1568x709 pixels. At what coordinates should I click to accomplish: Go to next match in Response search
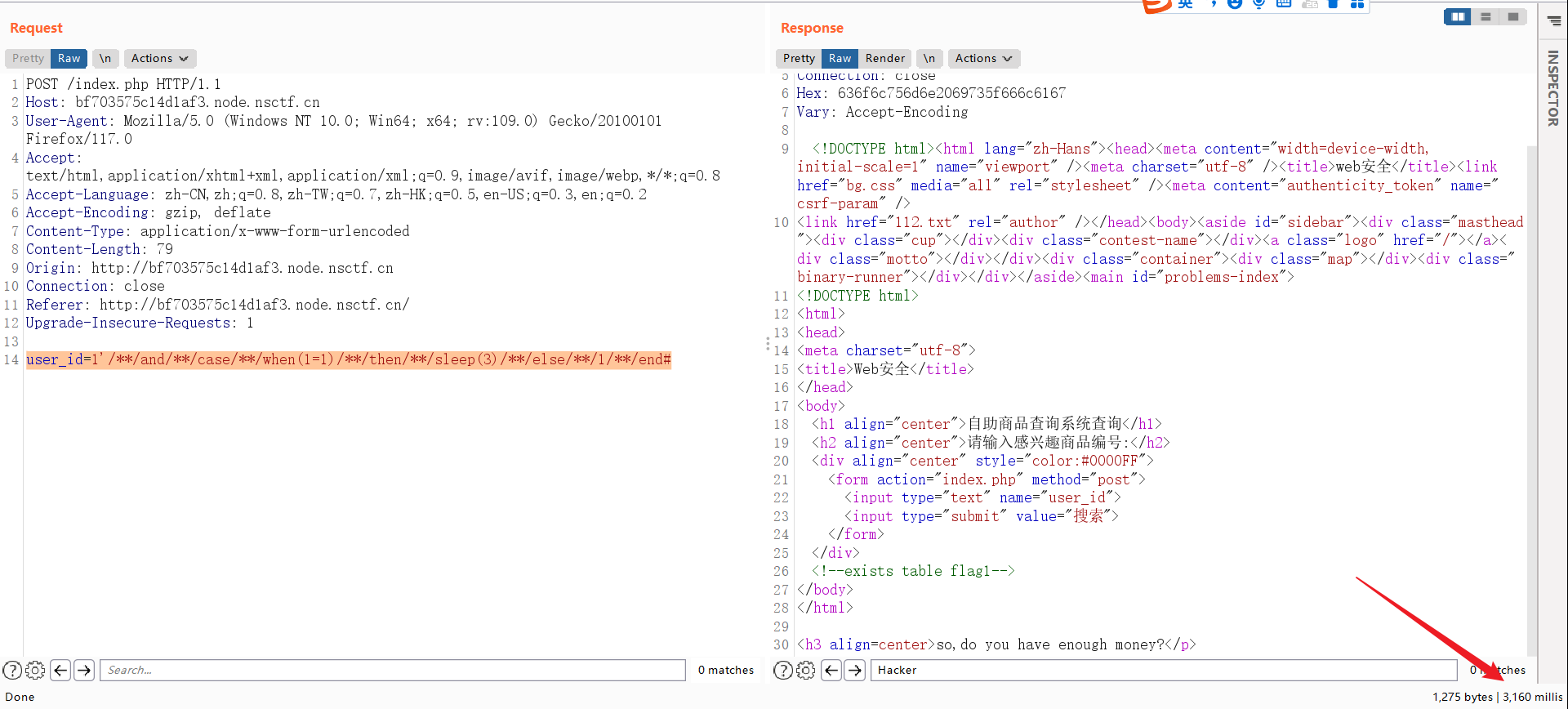(855, 671)
